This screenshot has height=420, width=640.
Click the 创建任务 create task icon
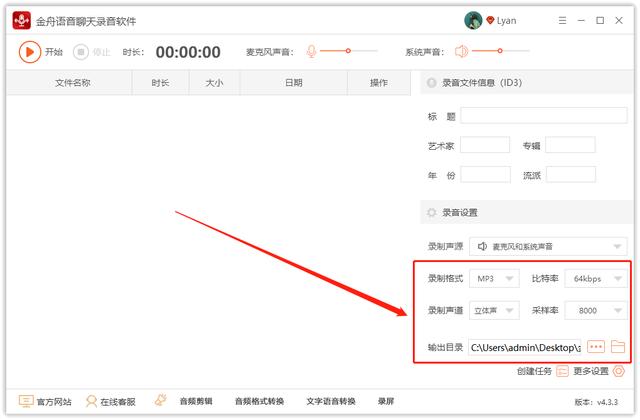[x=561, y=371]
